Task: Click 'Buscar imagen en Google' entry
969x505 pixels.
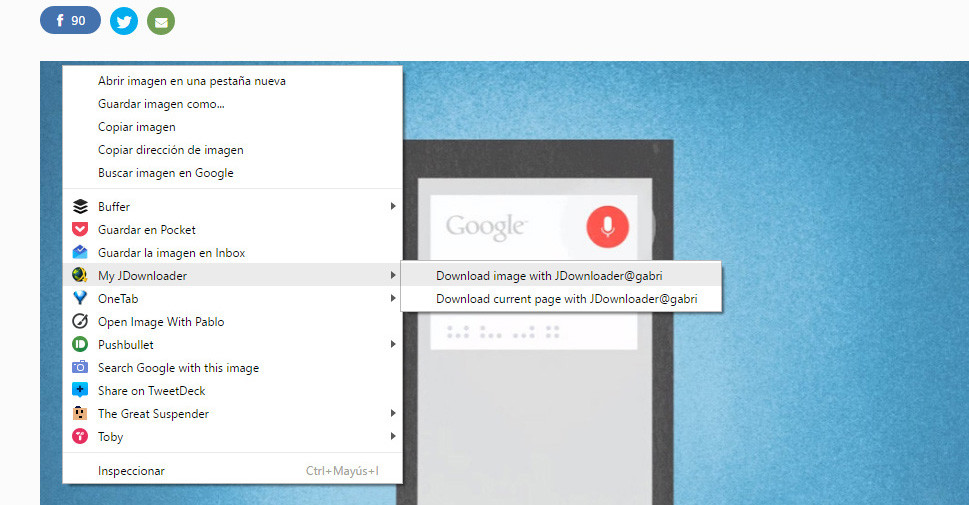Action: pyautogui.click(x=166, y=173)
